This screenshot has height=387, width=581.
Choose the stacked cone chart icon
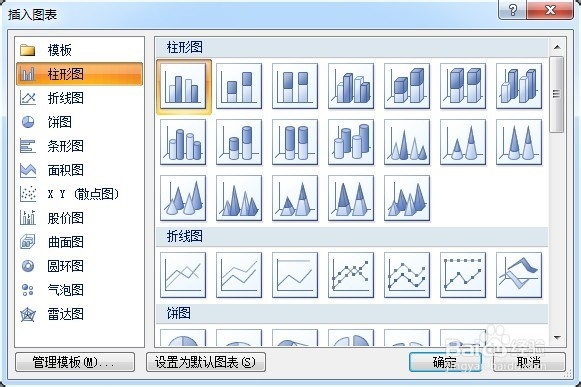click(x=463, y=142)
